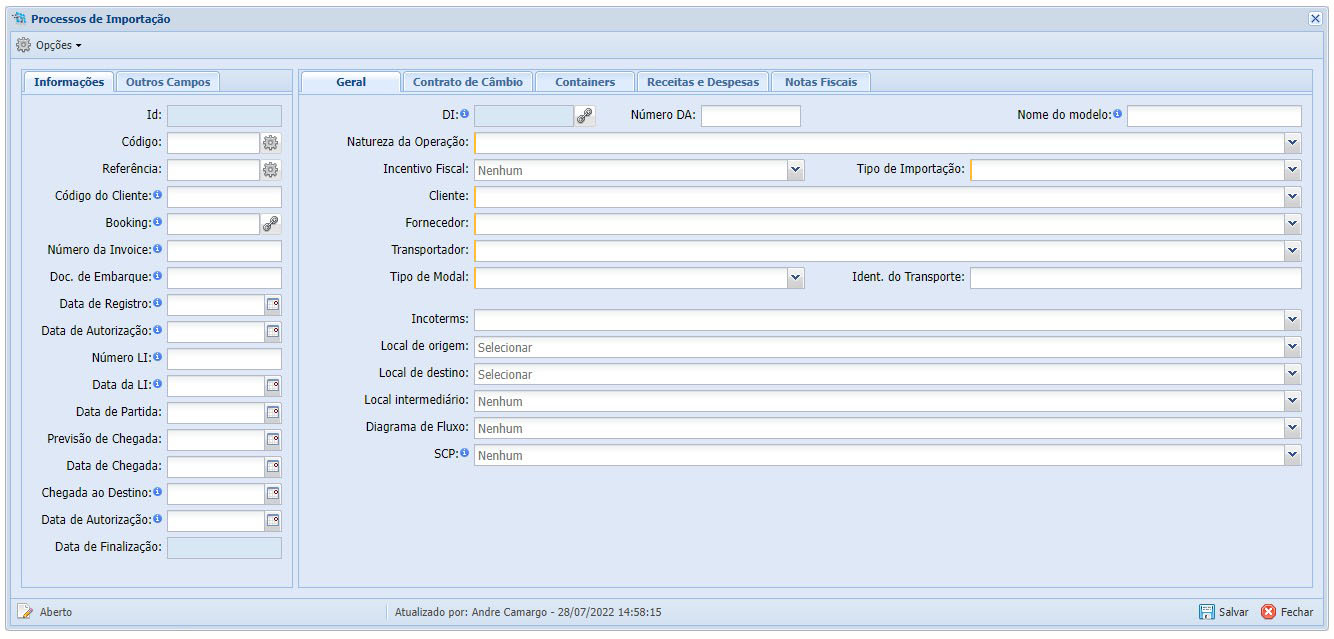This screenshot has width=1334, height=639.
Task: Click the gear icon beside Código field
Action: tap(271, 143)
